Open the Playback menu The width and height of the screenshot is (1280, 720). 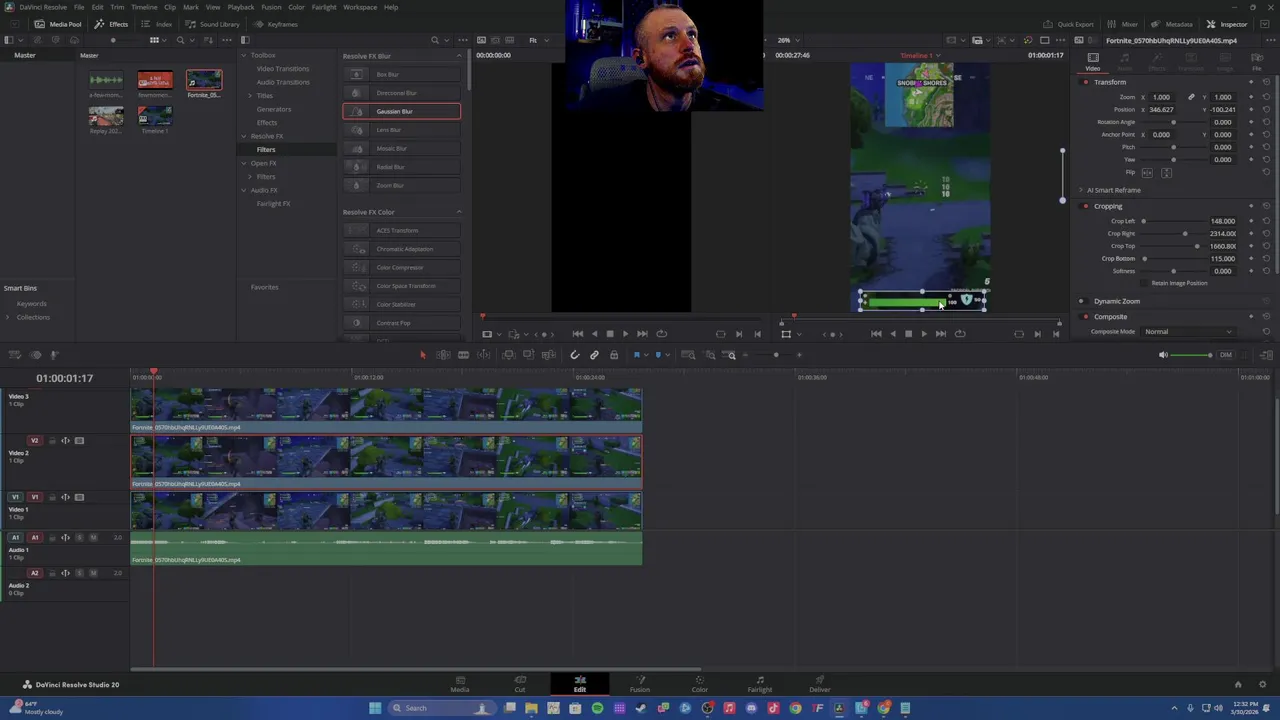pyautogui.click(x=241, y=7)
